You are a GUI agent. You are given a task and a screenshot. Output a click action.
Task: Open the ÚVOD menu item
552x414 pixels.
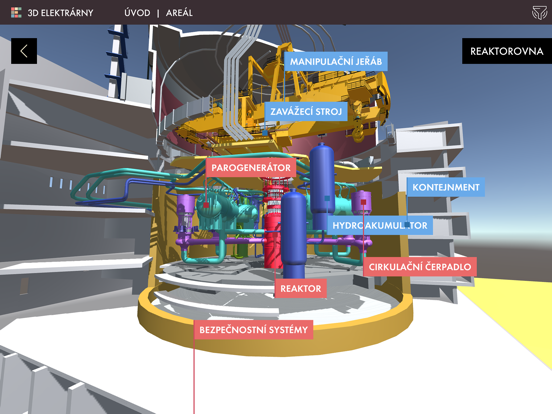(137, 13)
